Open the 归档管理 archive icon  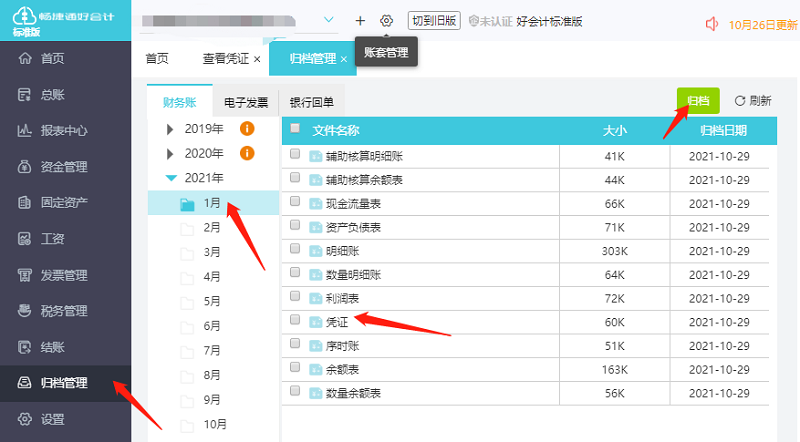click(24, 383)
